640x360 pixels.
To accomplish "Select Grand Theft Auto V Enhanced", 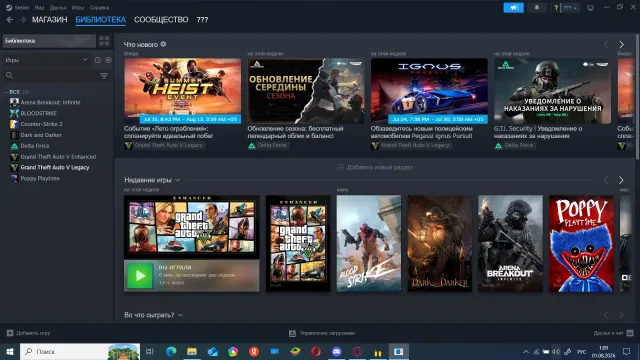I will pos(58,157).
